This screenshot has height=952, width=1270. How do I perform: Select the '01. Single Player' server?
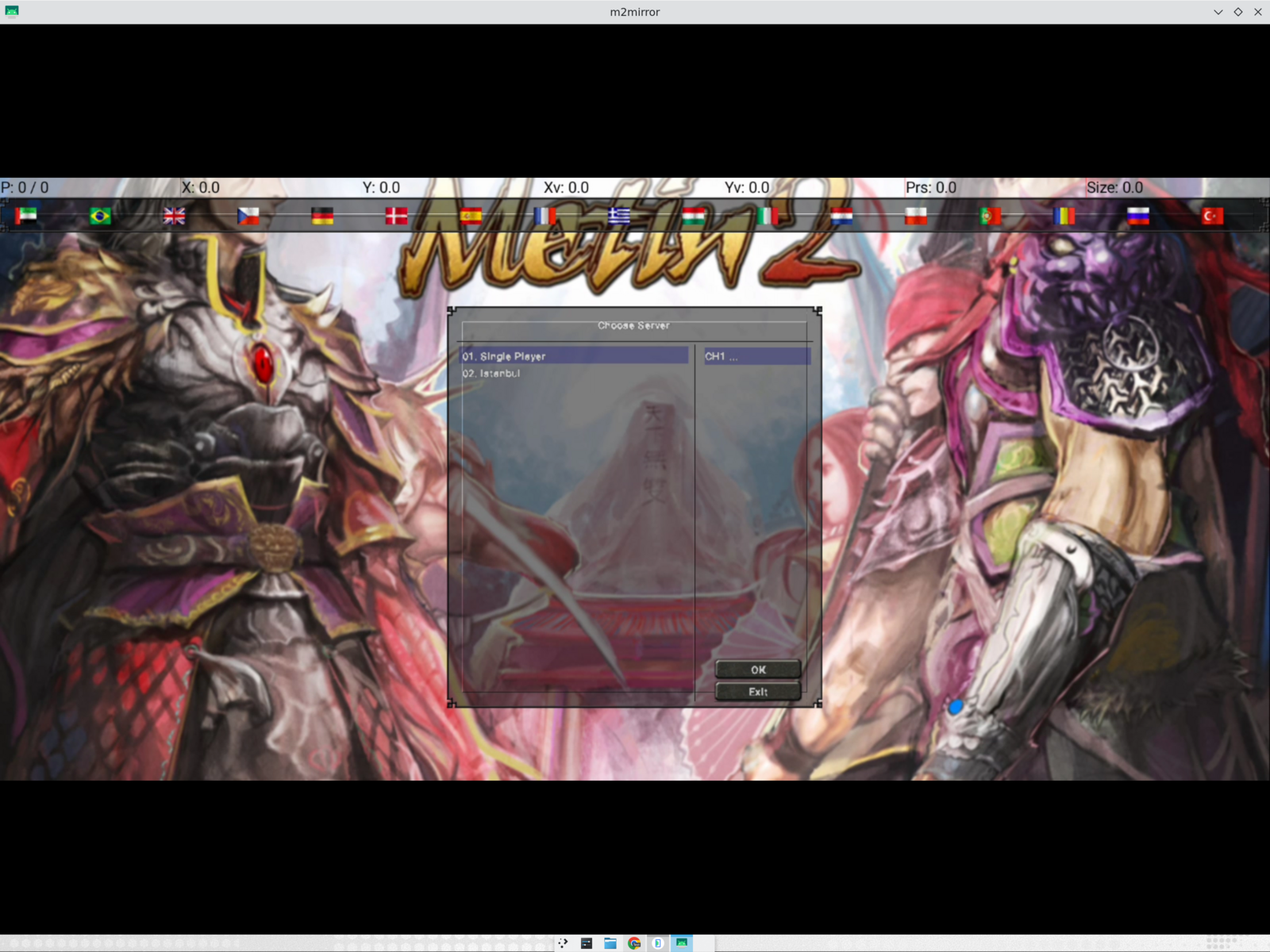click(x=575, y=356)
